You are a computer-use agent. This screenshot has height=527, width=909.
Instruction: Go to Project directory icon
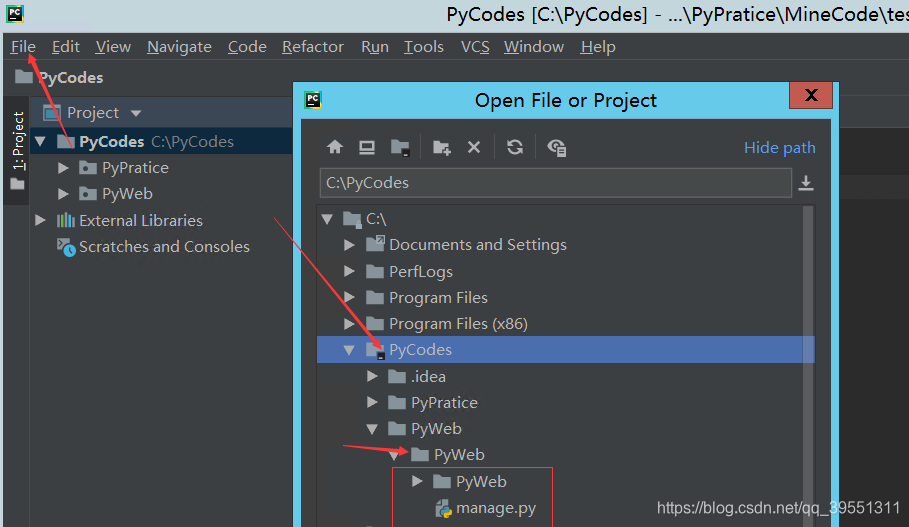tap(400, 148)
